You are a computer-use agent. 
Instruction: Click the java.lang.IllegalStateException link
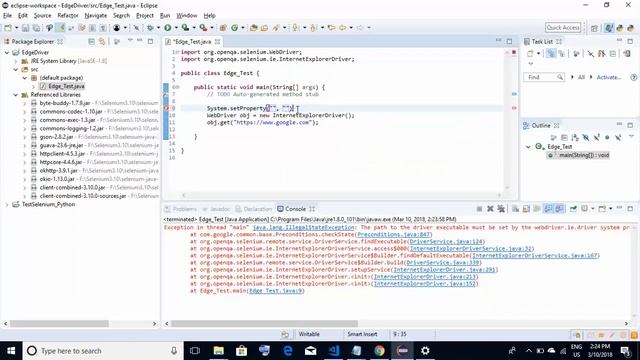click(304, 227)
